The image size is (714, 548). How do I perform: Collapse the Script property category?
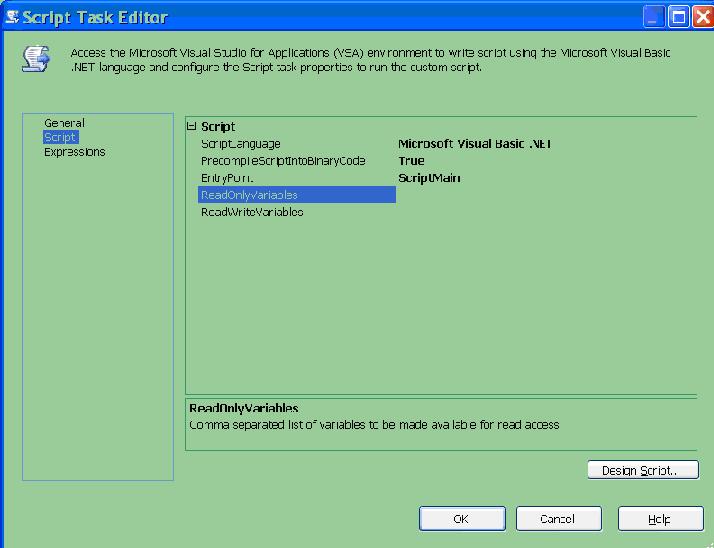(192, 126)
